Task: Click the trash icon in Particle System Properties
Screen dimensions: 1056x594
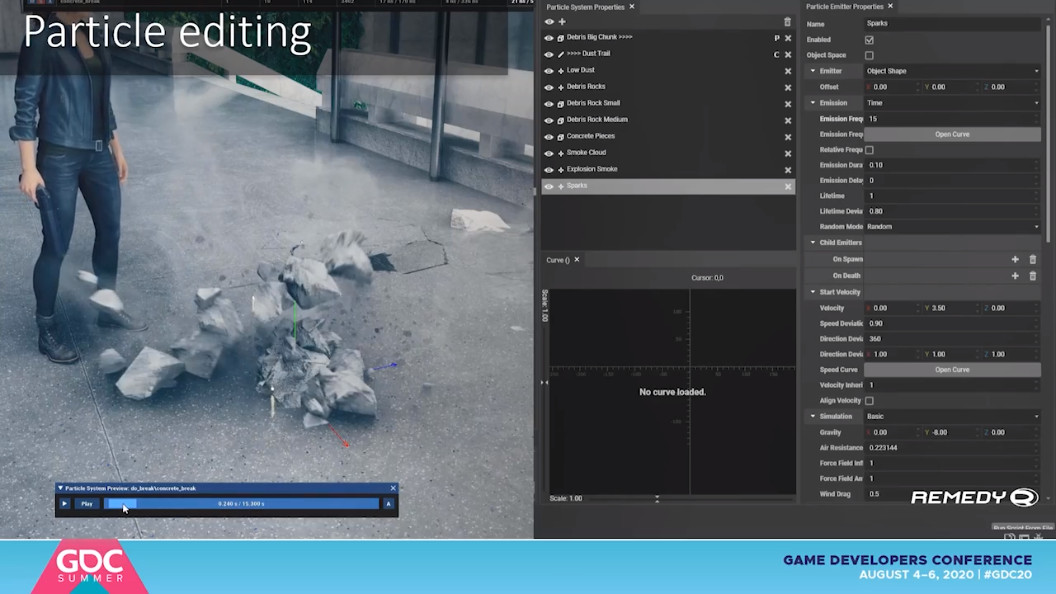Action: click(787, 22)
